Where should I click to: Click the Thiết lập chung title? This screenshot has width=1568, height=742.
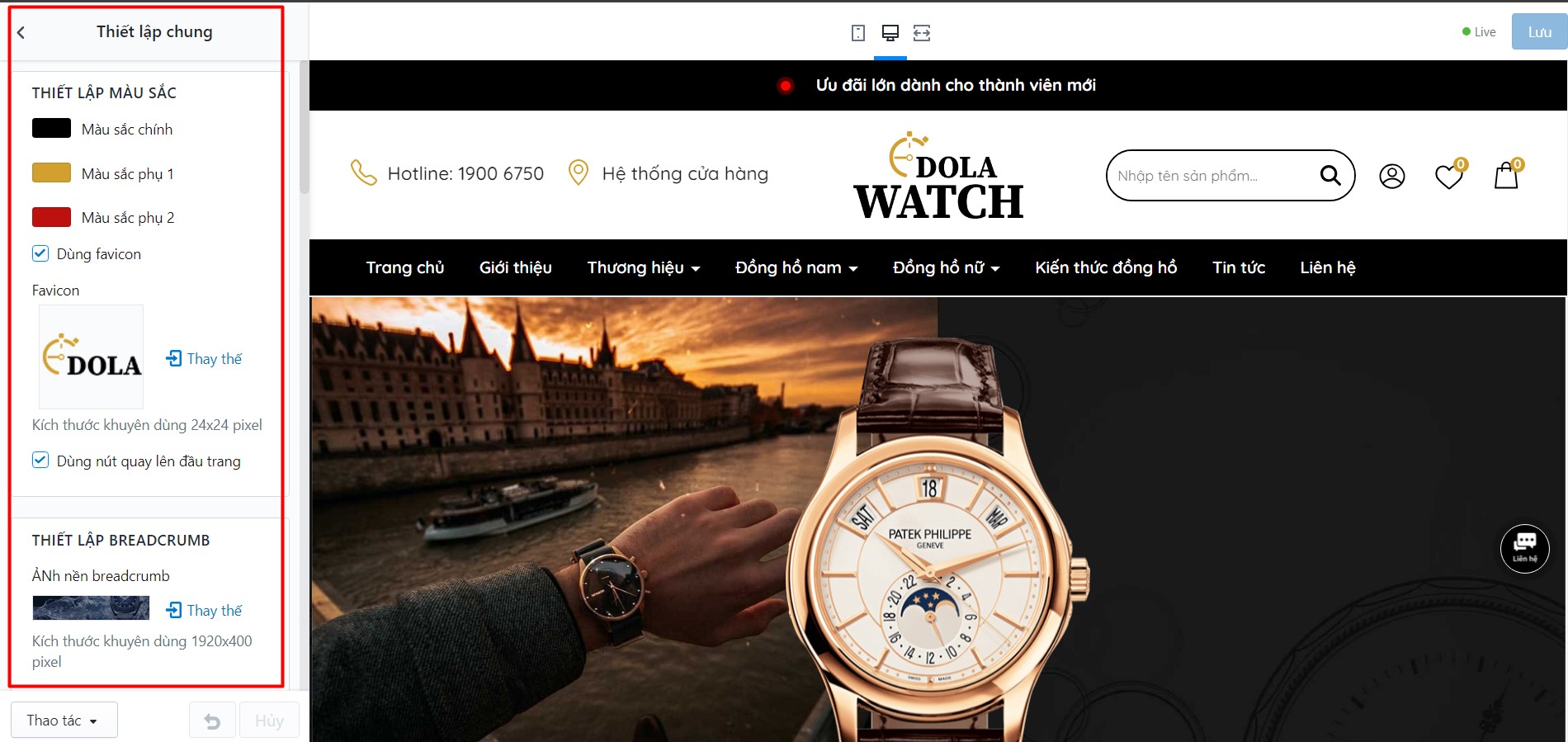pos(154,31)
